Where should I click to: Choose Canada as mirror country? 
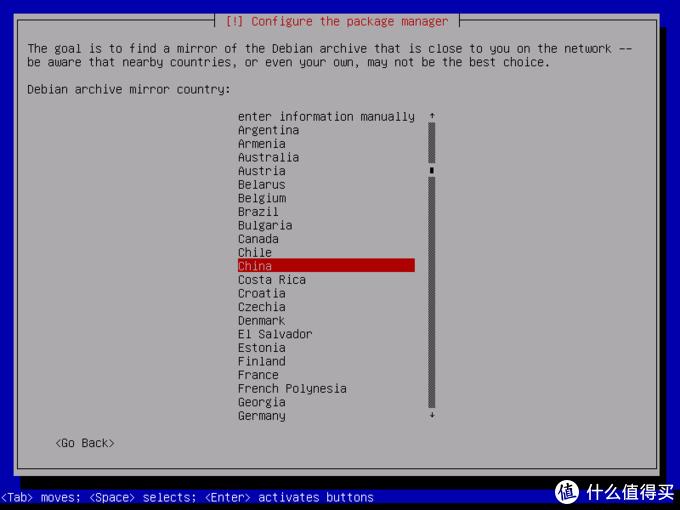[x=258, y=239]
